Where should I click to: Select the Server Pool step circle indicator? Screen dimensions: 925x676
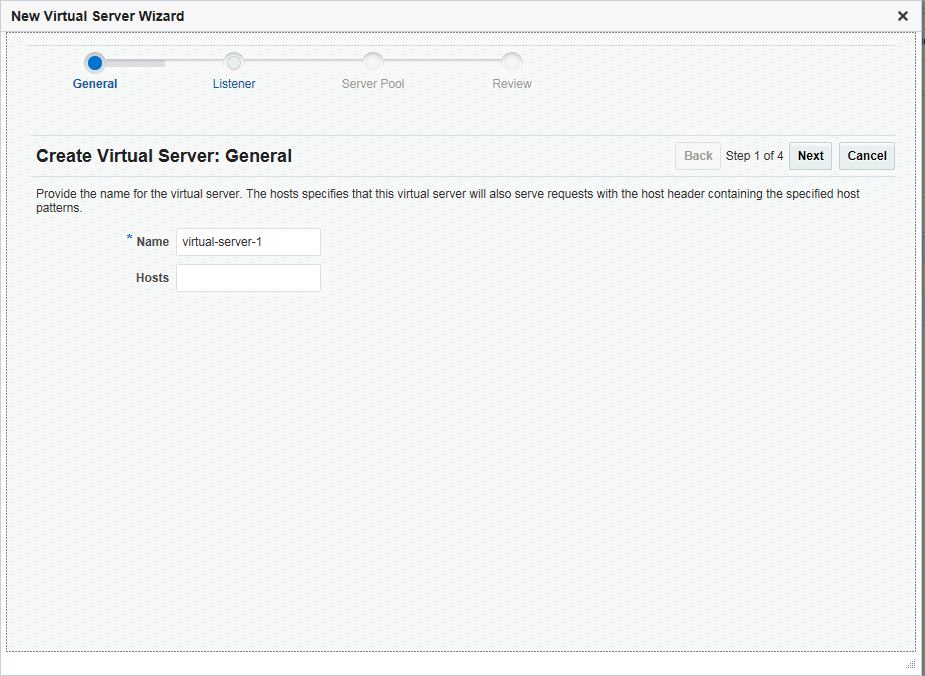pyautogui.click(x=373, y=63)
